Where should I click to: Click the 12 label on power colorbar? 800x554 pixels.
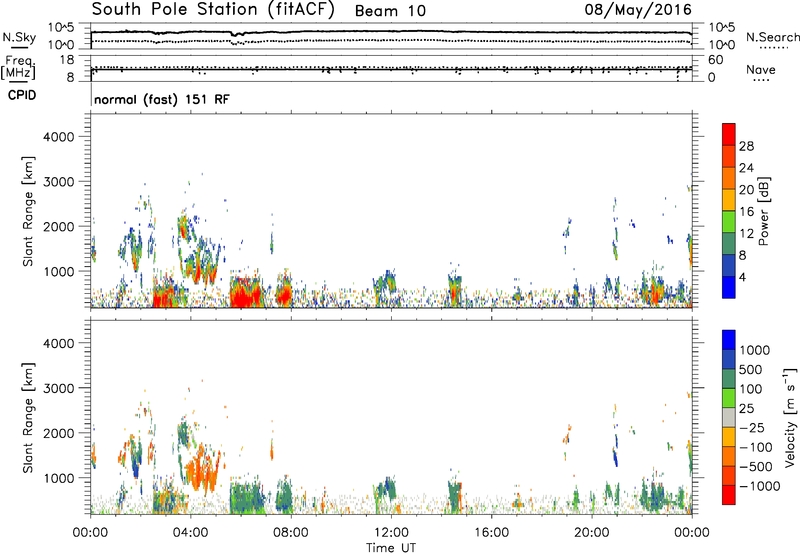(746, 234)
